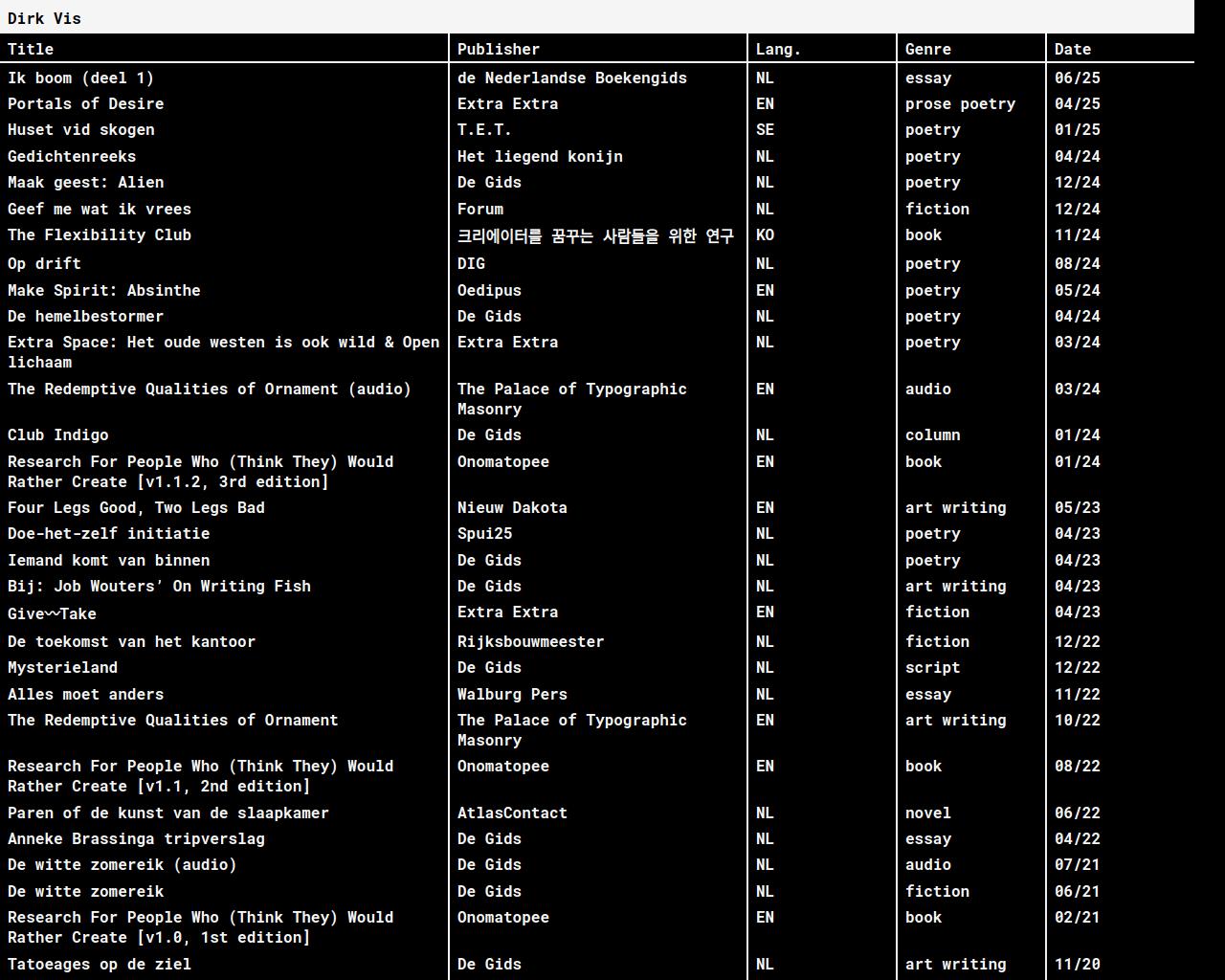Click publisher Nieuw Dakota
This screenshot has height=980, width=1225.
click(x=512, y=507)
